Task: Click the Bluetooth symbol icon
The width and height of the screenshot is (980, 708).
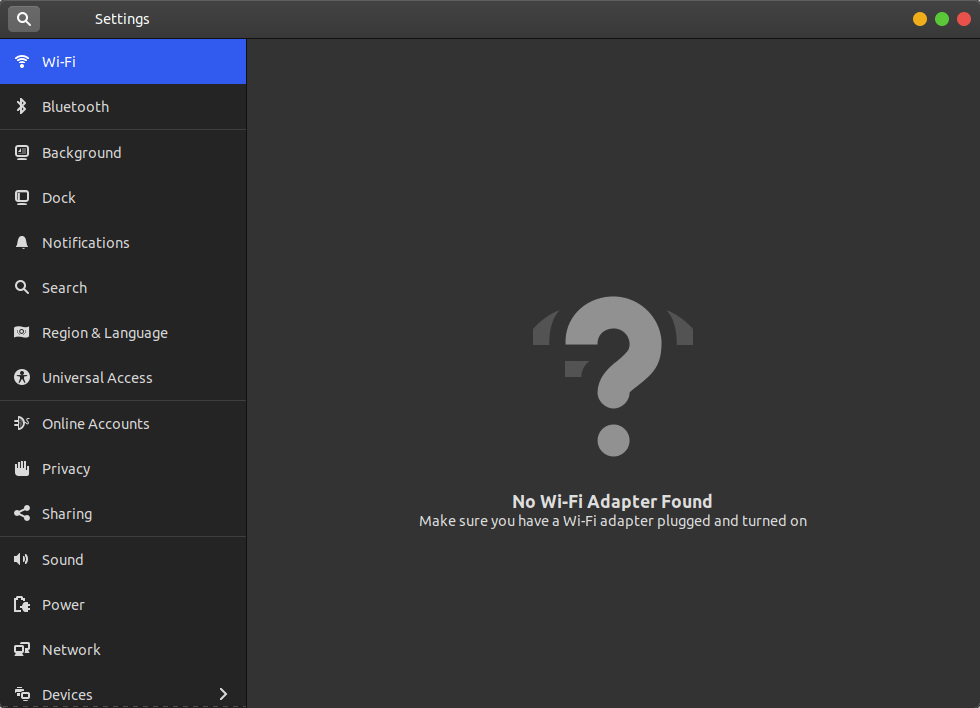Action: pyautogui.click(x=22, y=106)
